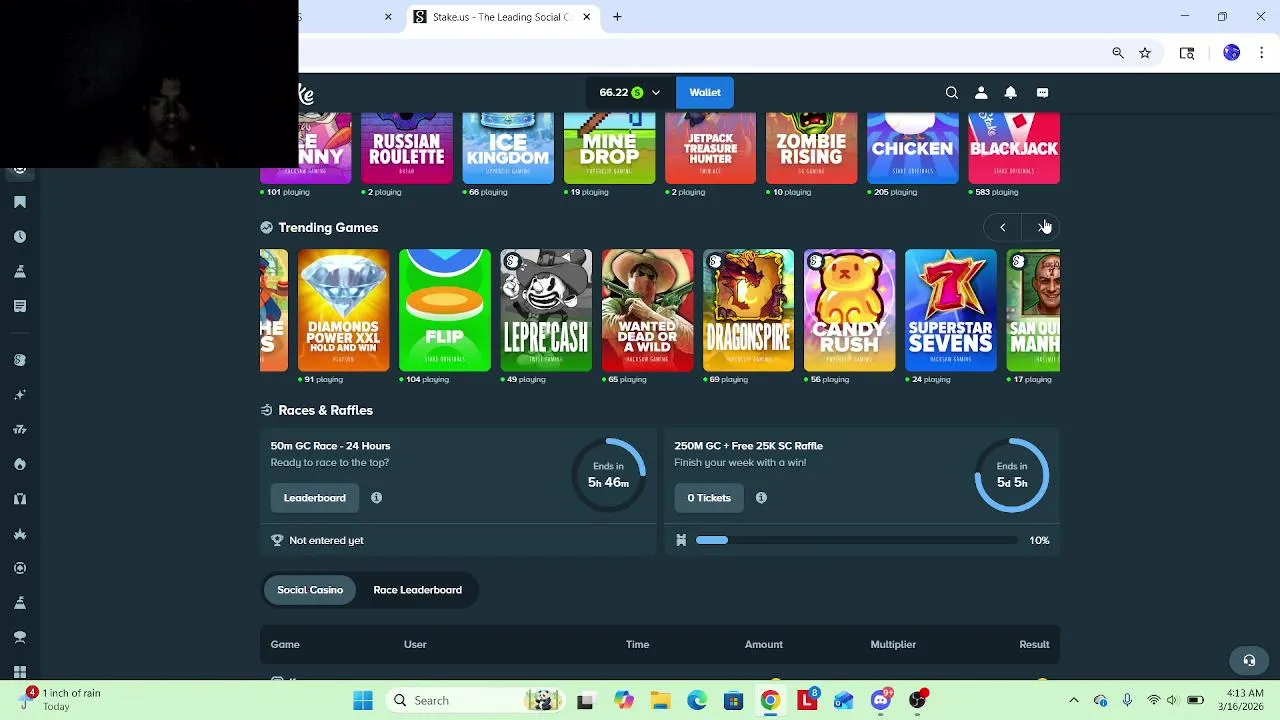Click the Multiplier column header
This screenshot has height=720, width=1280.
[893, 644]
